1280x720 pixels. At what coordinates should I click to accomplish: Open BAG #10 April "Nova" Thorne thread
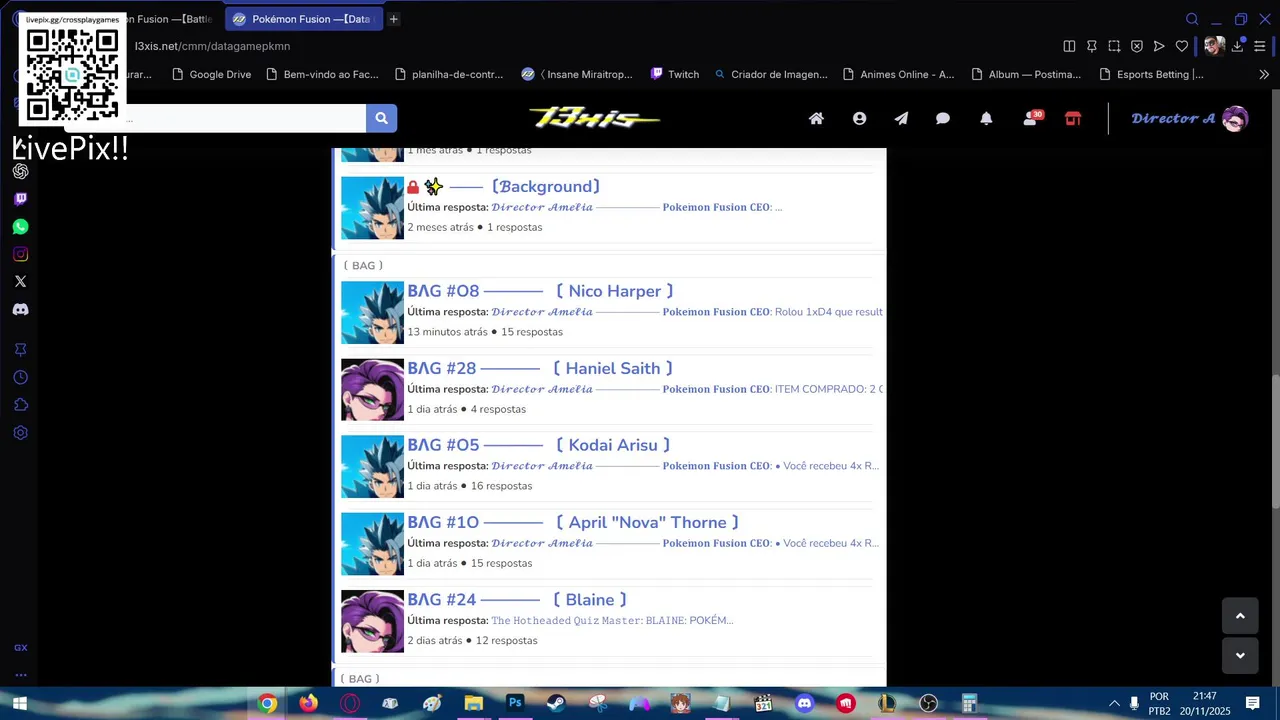[573, 522]
